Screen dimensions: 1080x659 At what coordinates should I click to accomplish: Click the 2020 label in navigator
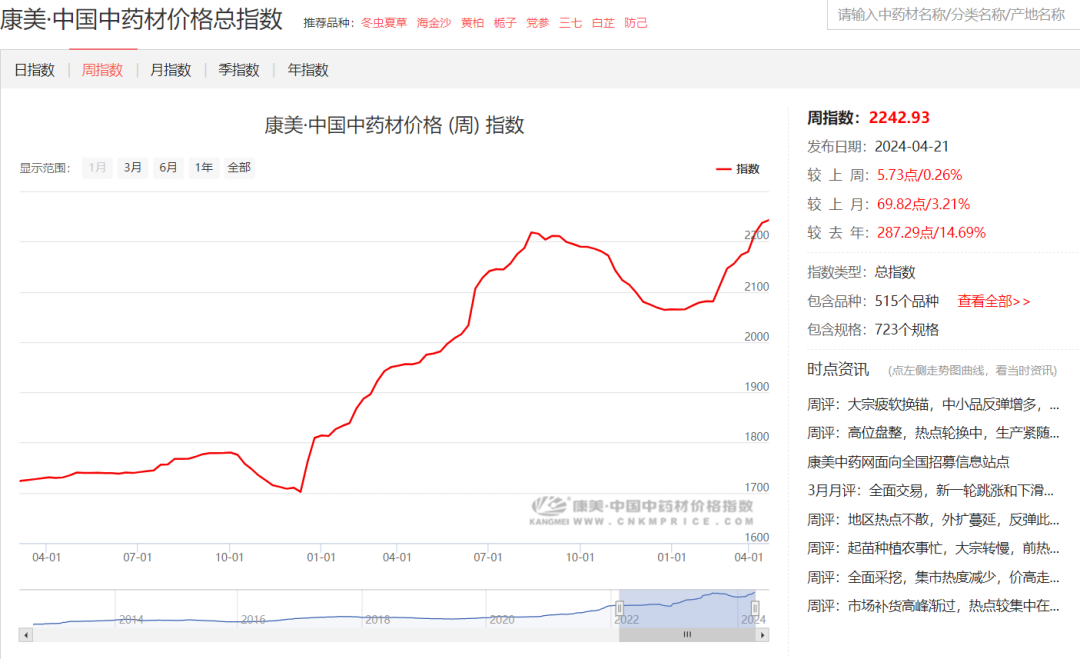click(x=501, y=620)
